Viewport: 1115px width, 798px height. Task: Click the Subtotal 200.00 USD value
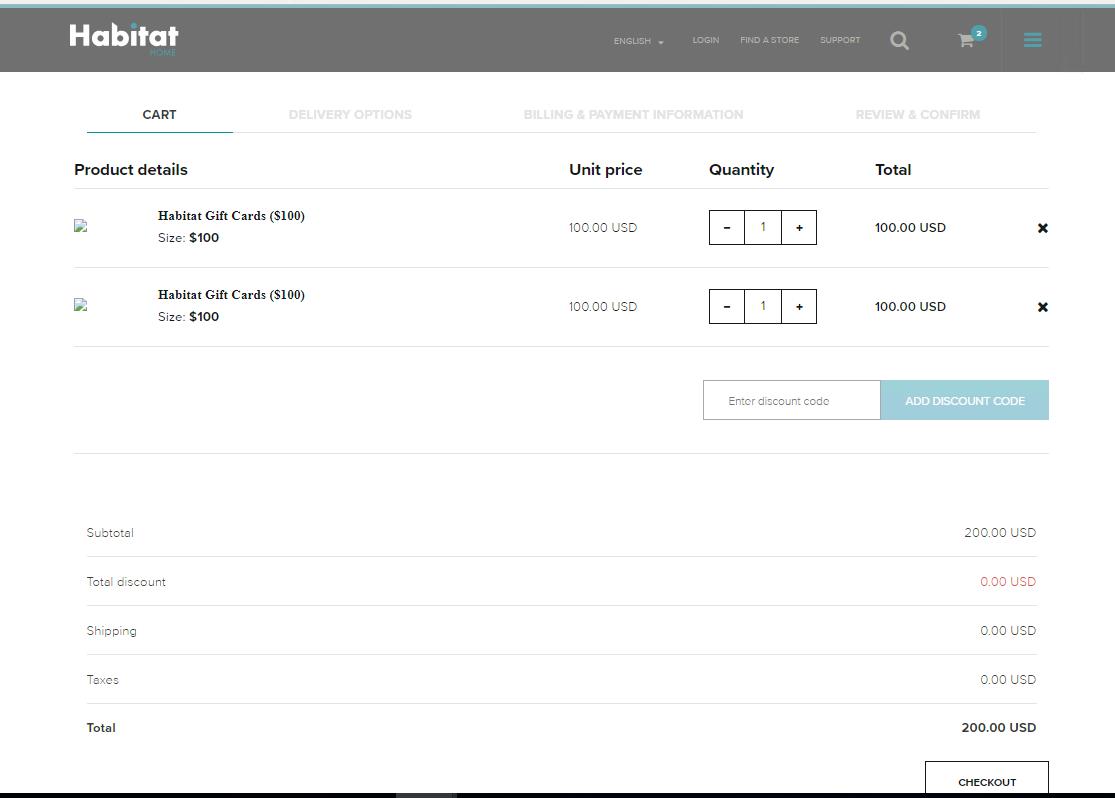tap(1000, 533)
